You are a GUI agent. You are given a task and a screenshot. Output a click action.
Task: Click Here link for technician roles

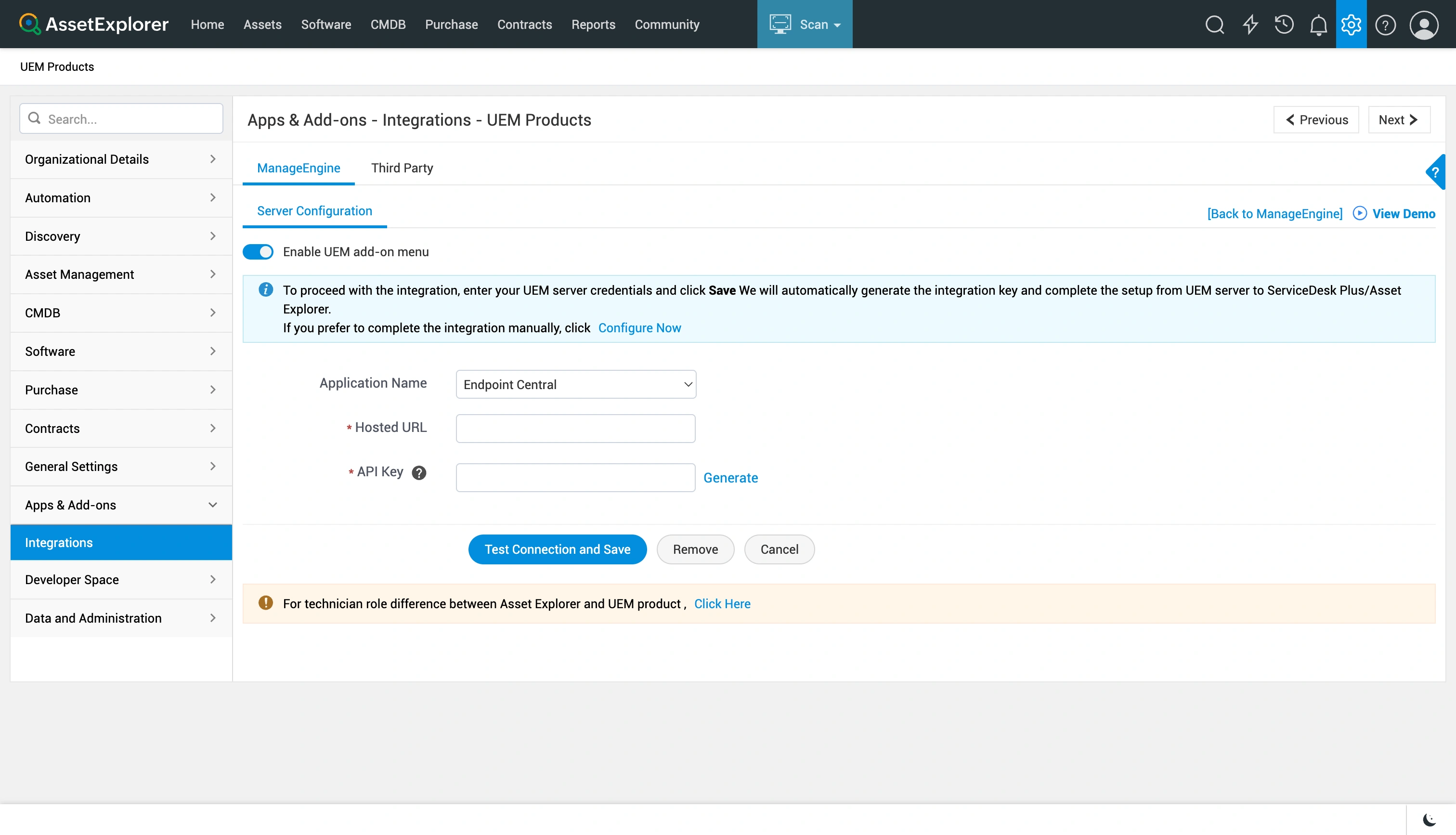click(x=722, y=604)
